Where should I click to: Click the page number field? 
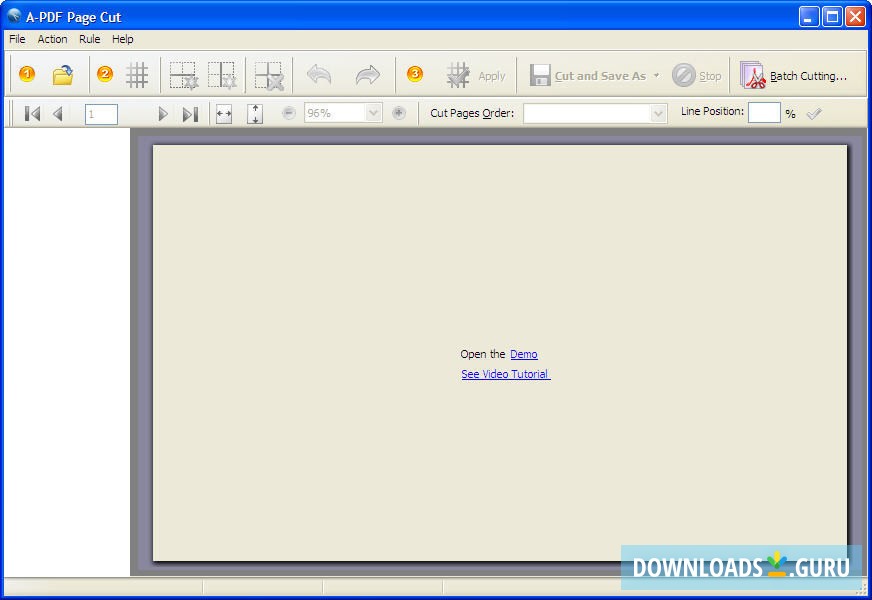101,114
